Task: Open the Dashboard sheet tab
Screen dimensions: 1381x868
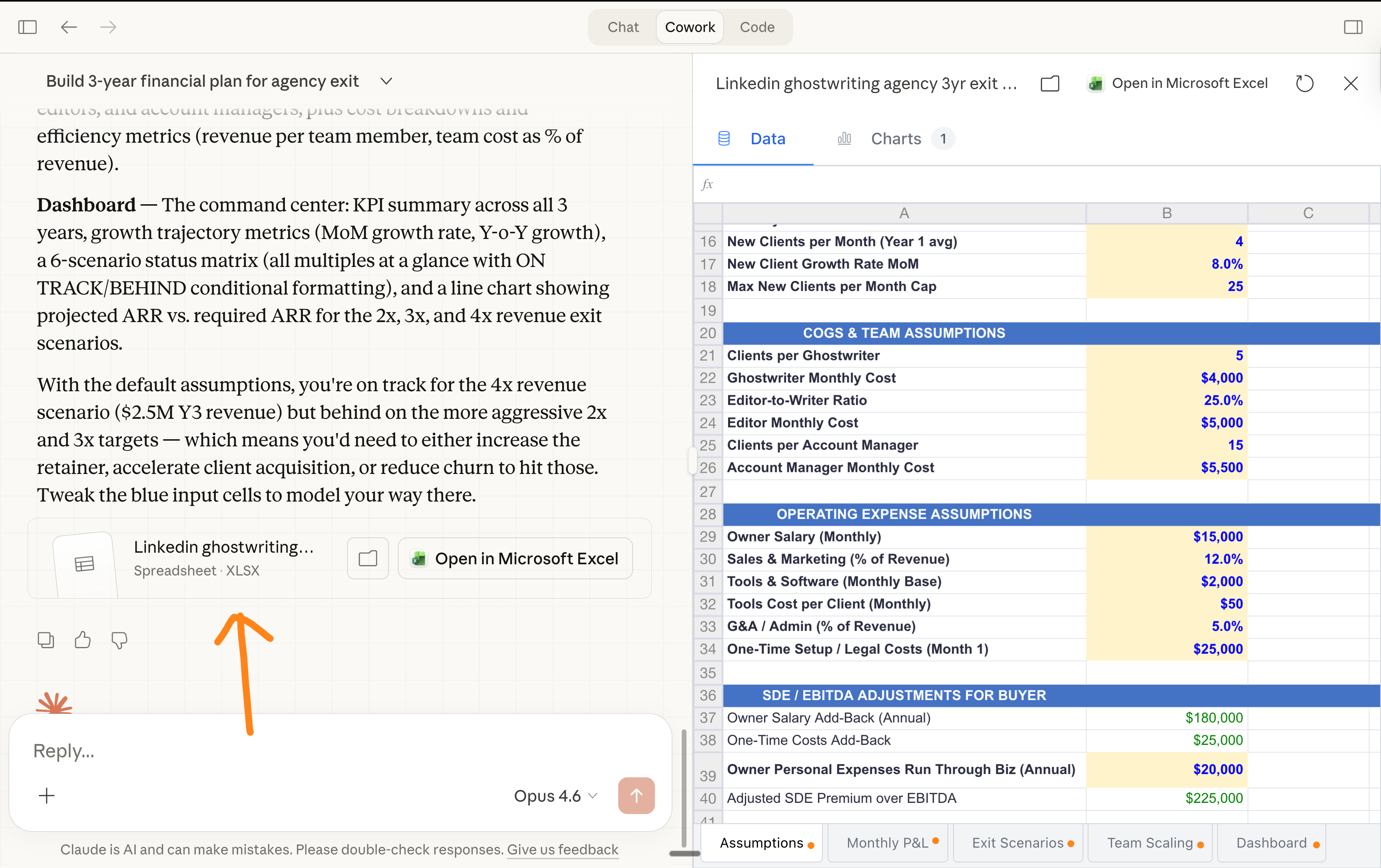Action: click(x=1272, y=843)
